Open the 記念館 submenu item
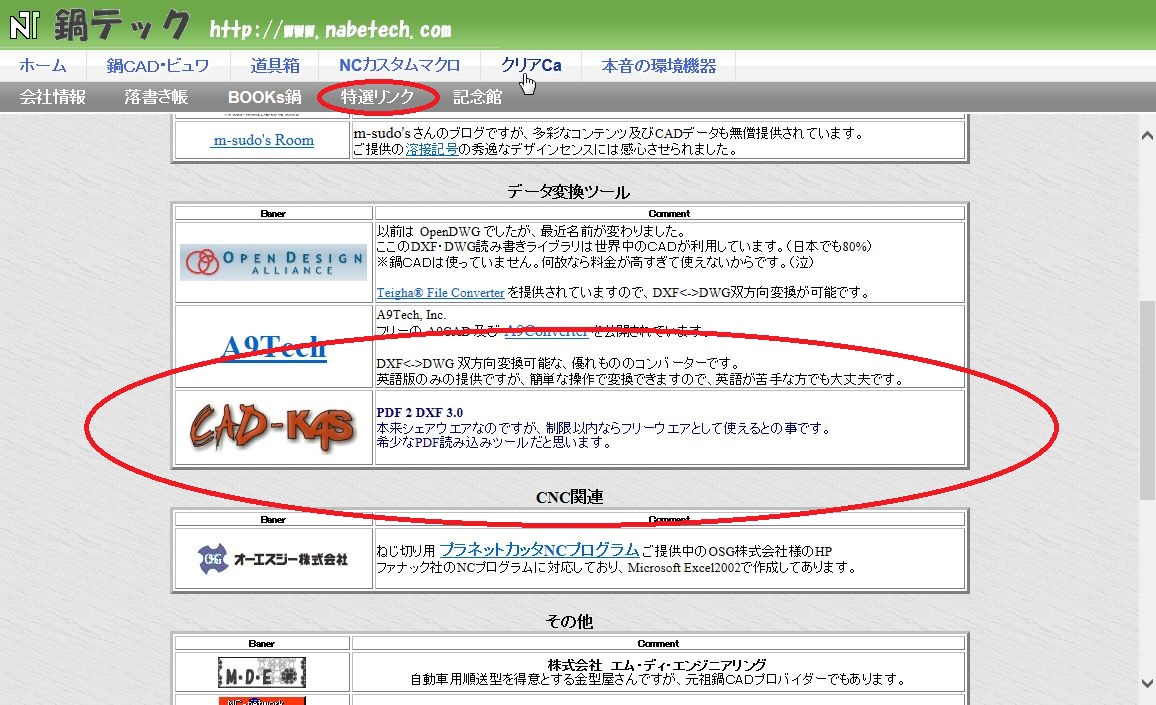 [x=478, y=97]
